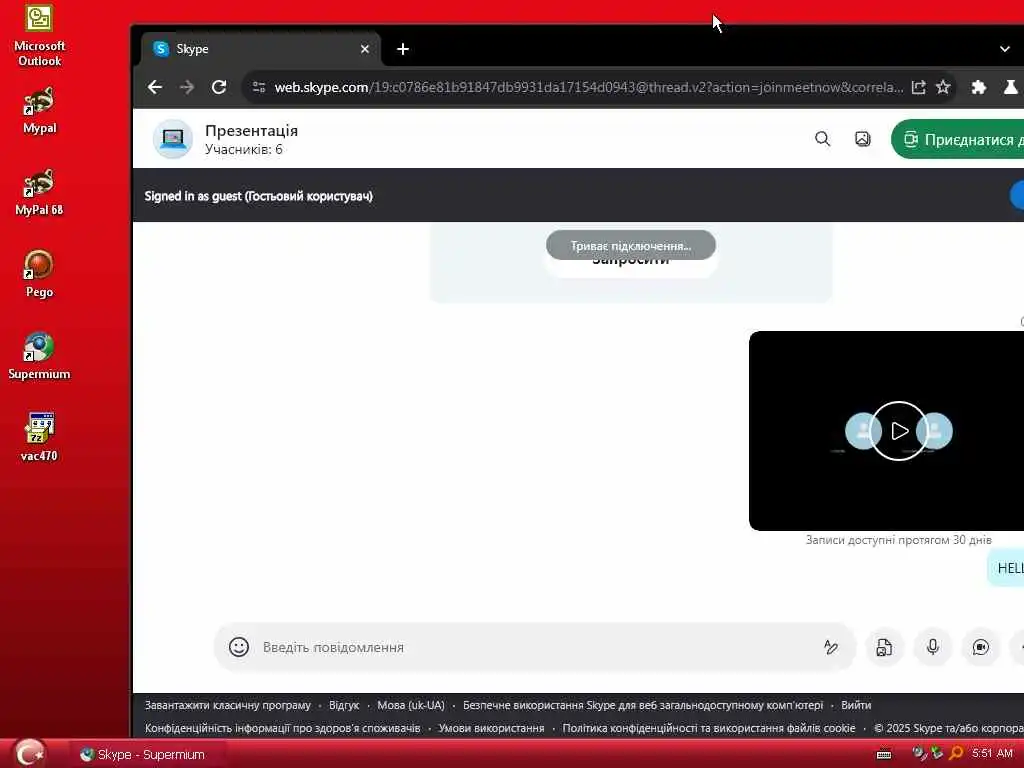
Task: Close the Skype tab
Action: click(x=365, y=49)
